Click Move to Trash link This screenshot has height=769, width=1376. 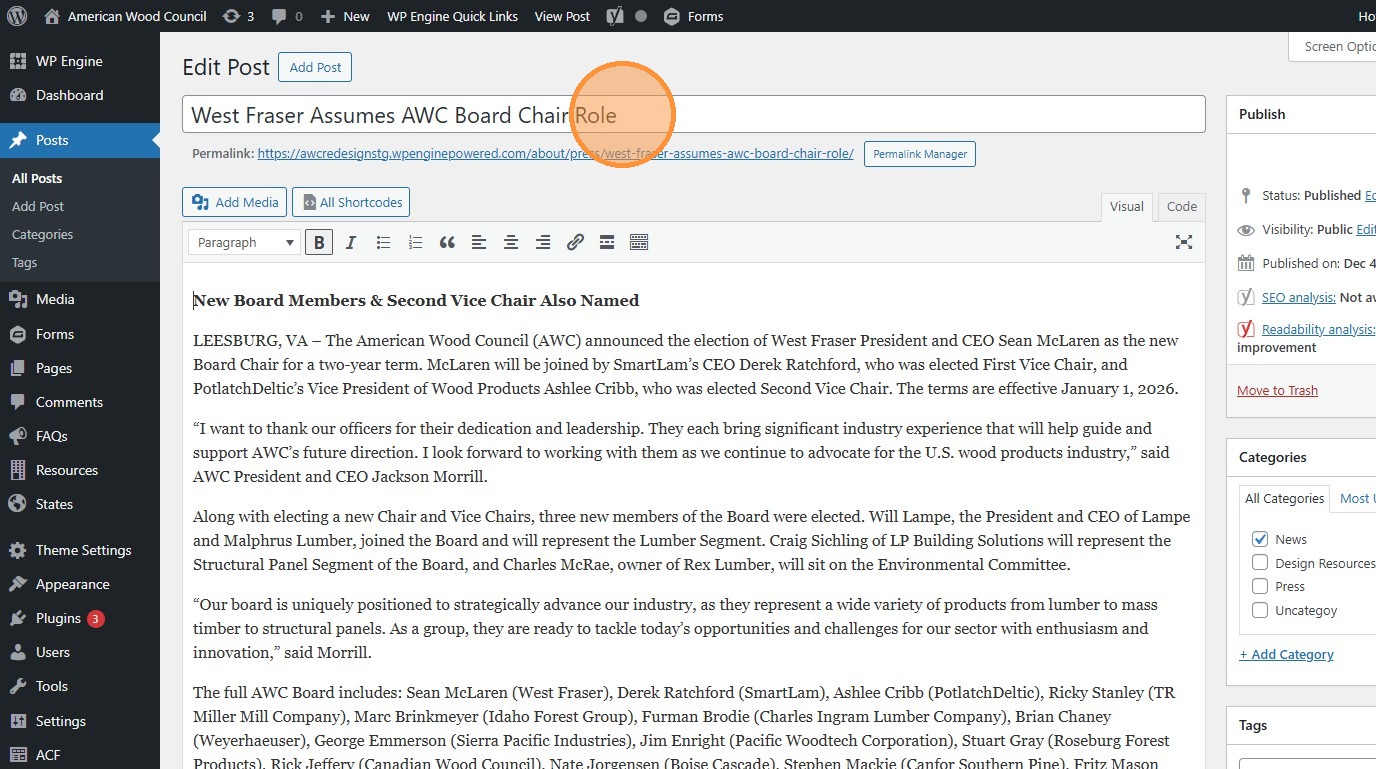pyautogui.click(x=1277, y=390)
